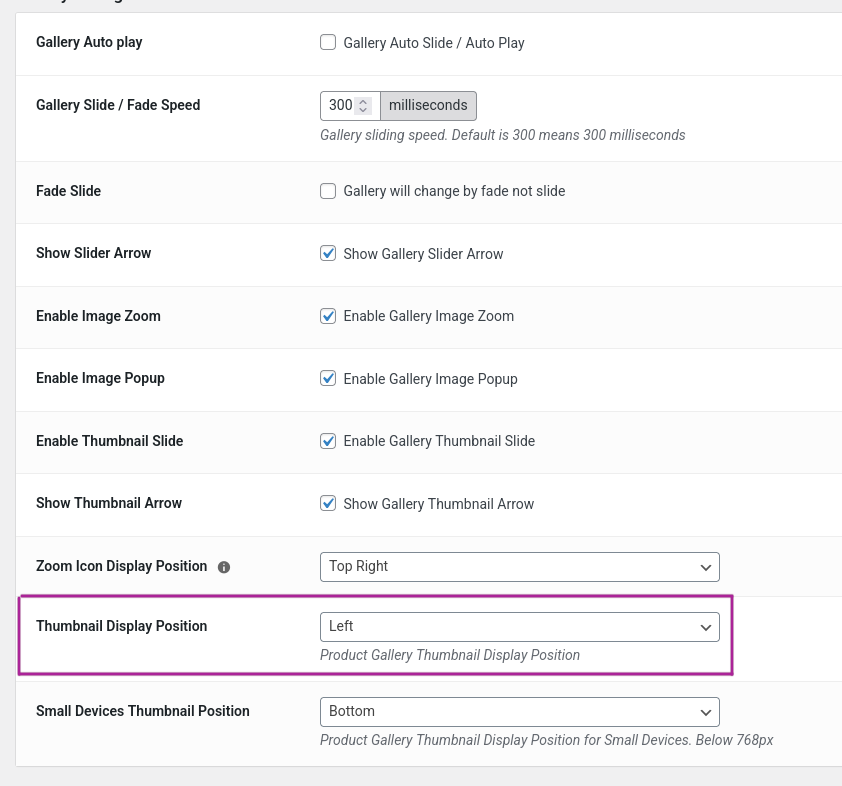Expand the Small Devices Thumbnail Position dropdown
The height and width of the screenshot is (786, 842).
pyautogui.click(x=520, y=712)
